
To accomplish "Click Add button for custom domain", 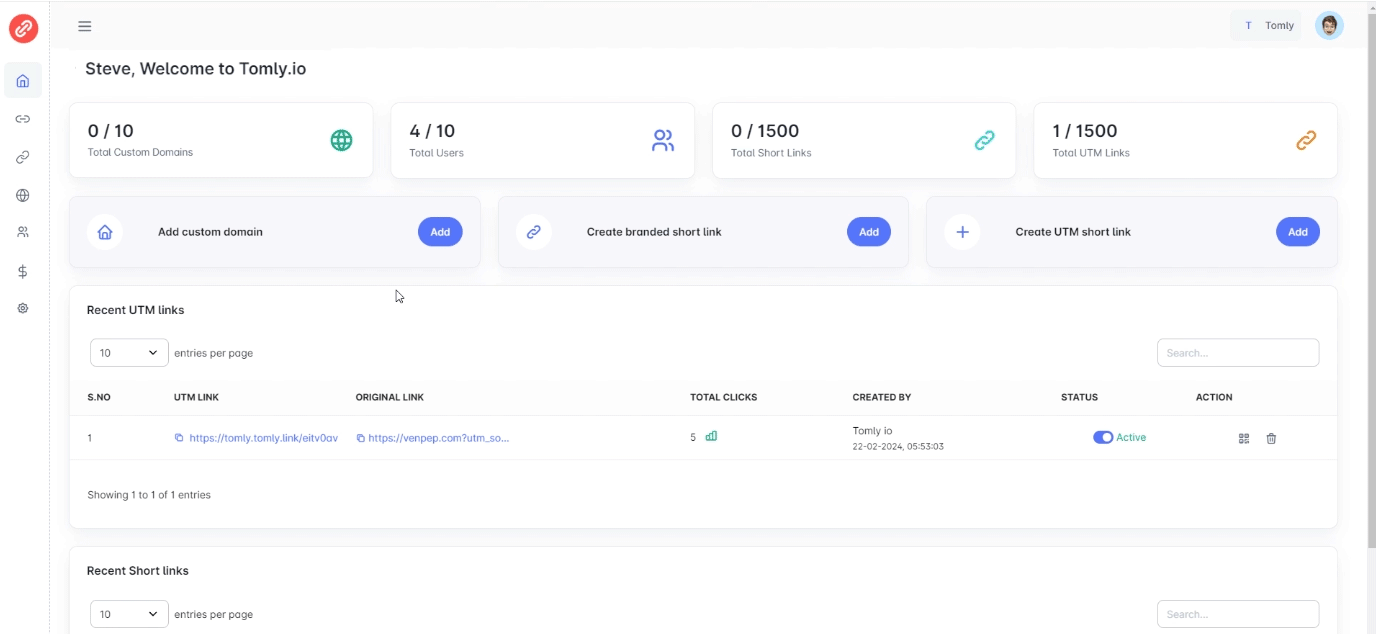I will click(x=440, y=232).
